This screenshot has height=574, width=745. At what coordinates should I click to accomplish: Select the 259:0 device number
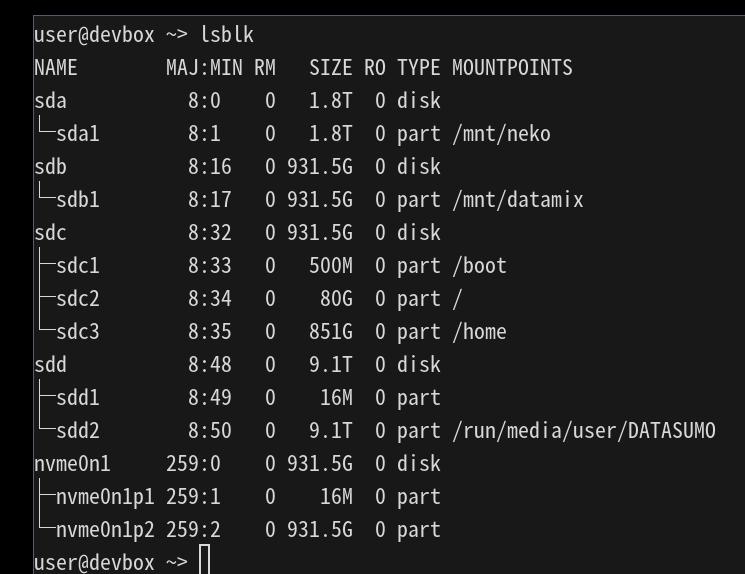click(x=193, y=464)
